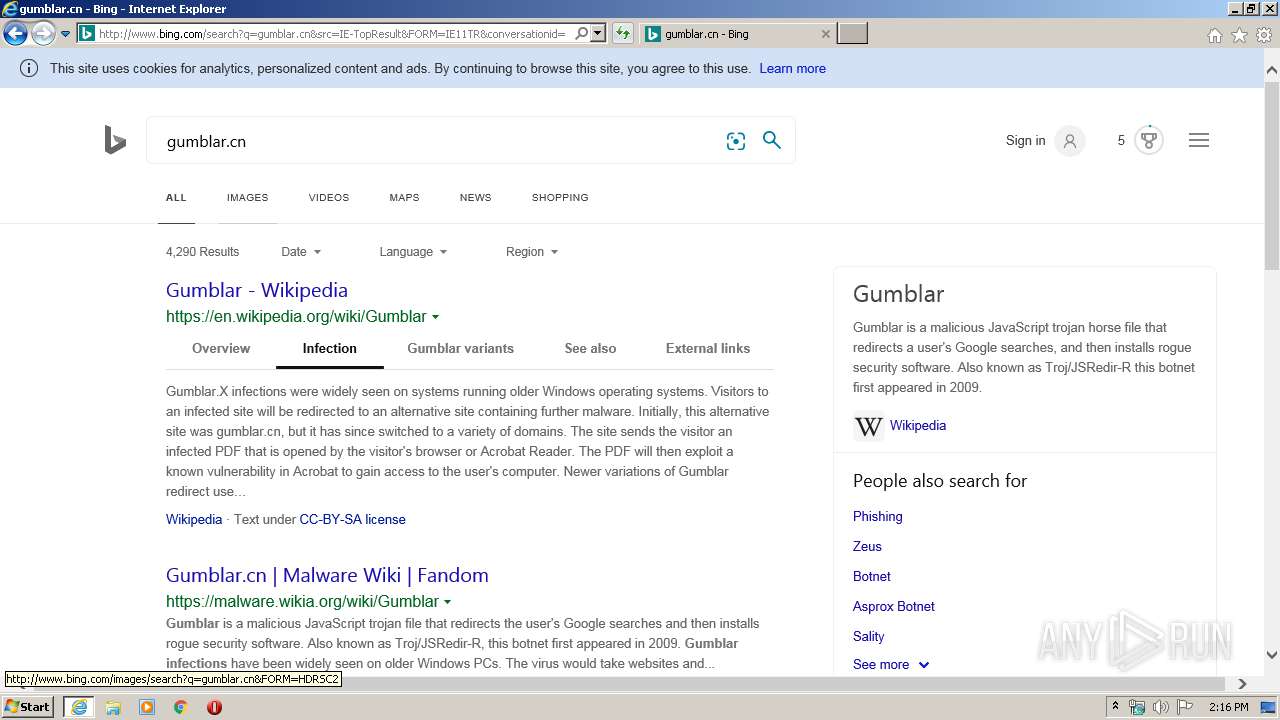Image resolution: width=1280 pixels, height=720 pixels.
Task: Click Asprox Botnet related search
Action: point(894,606)
